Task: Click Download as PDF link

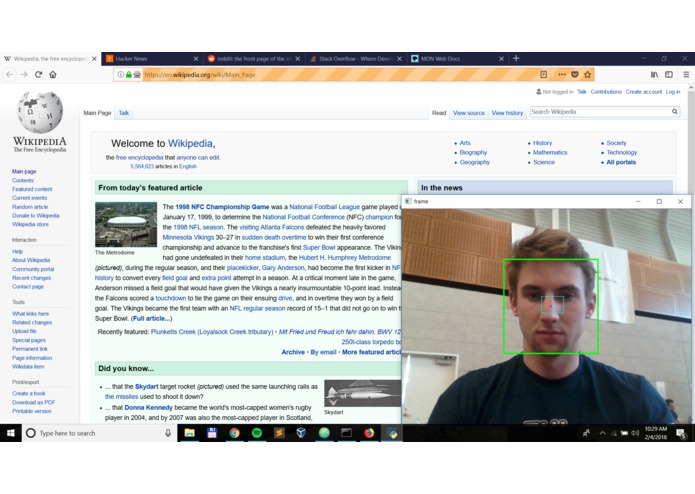Action: (33, 402)
